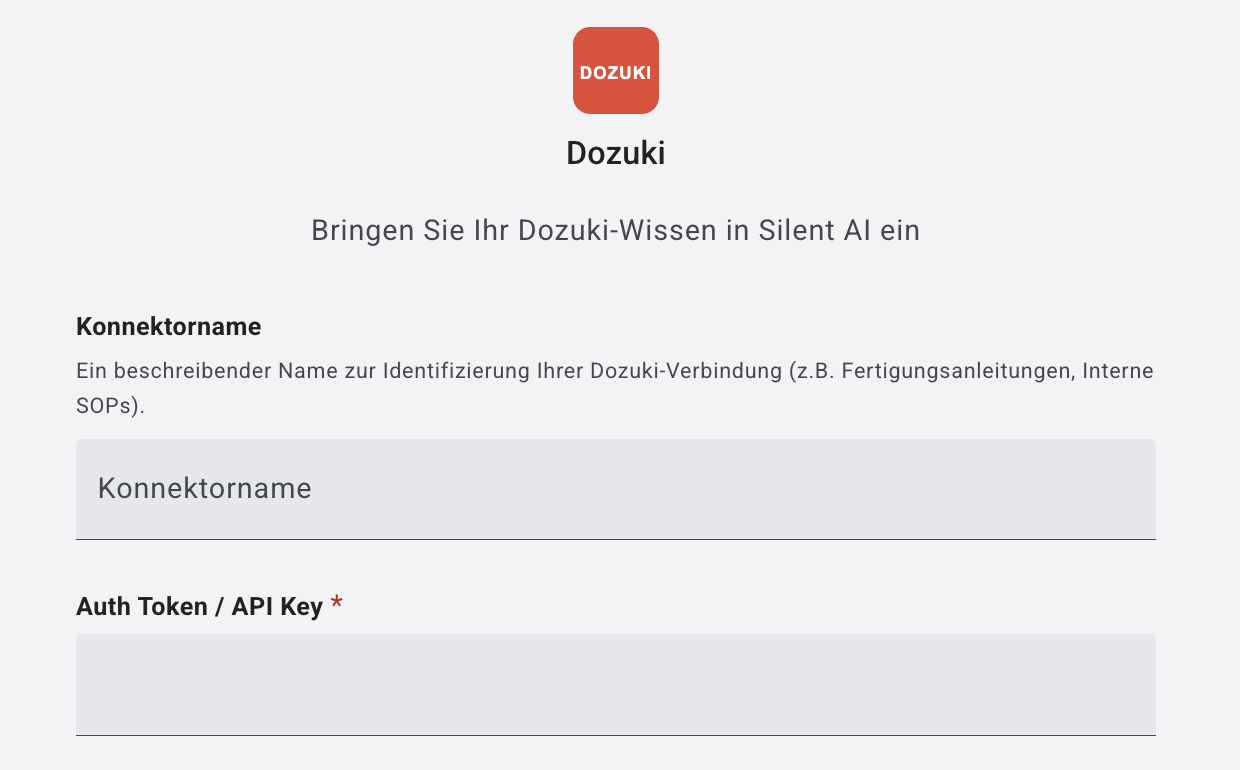Focus the Auth Token / API Key input
The height and width of the screenshot is (770, 1240).
click(x=615, y=684)
